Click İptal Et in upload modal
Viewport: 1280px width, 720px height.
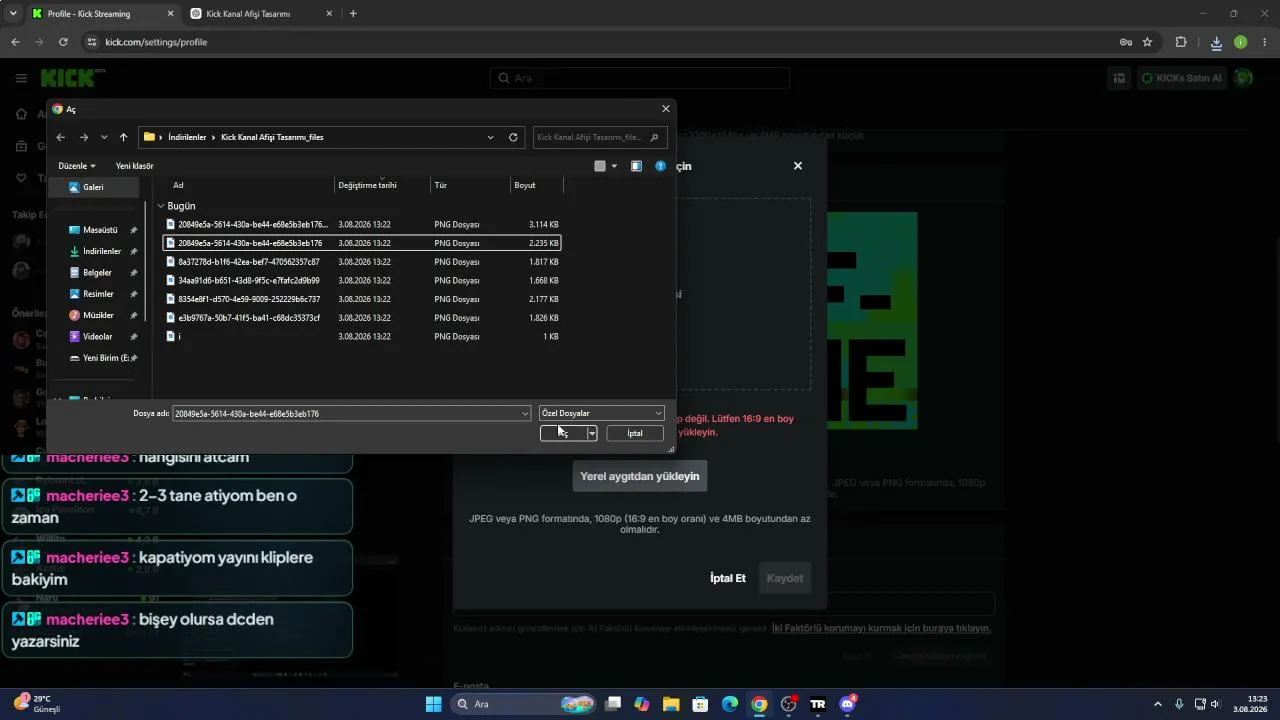(728, 578)
